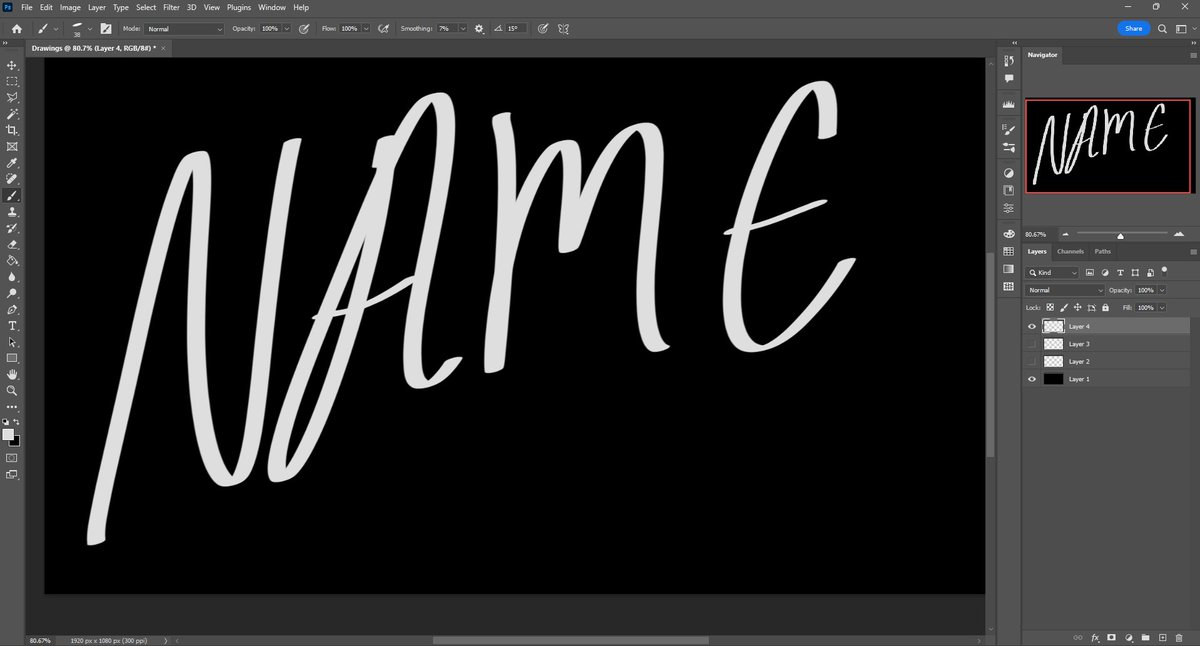The width and height of the screenshot is (1200, 646).
Task: Open the Edit Toolbar three-dots menu
Action: point(12,407)
